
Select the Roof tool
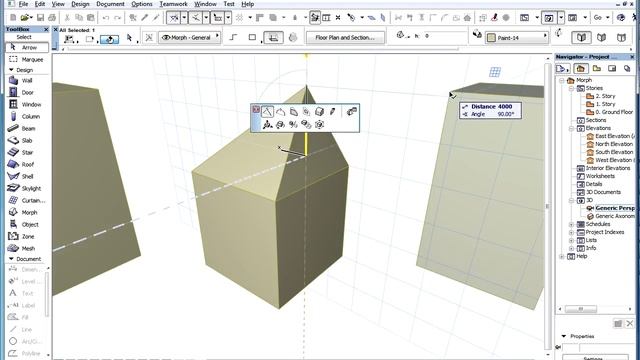[x=27, y=164]
